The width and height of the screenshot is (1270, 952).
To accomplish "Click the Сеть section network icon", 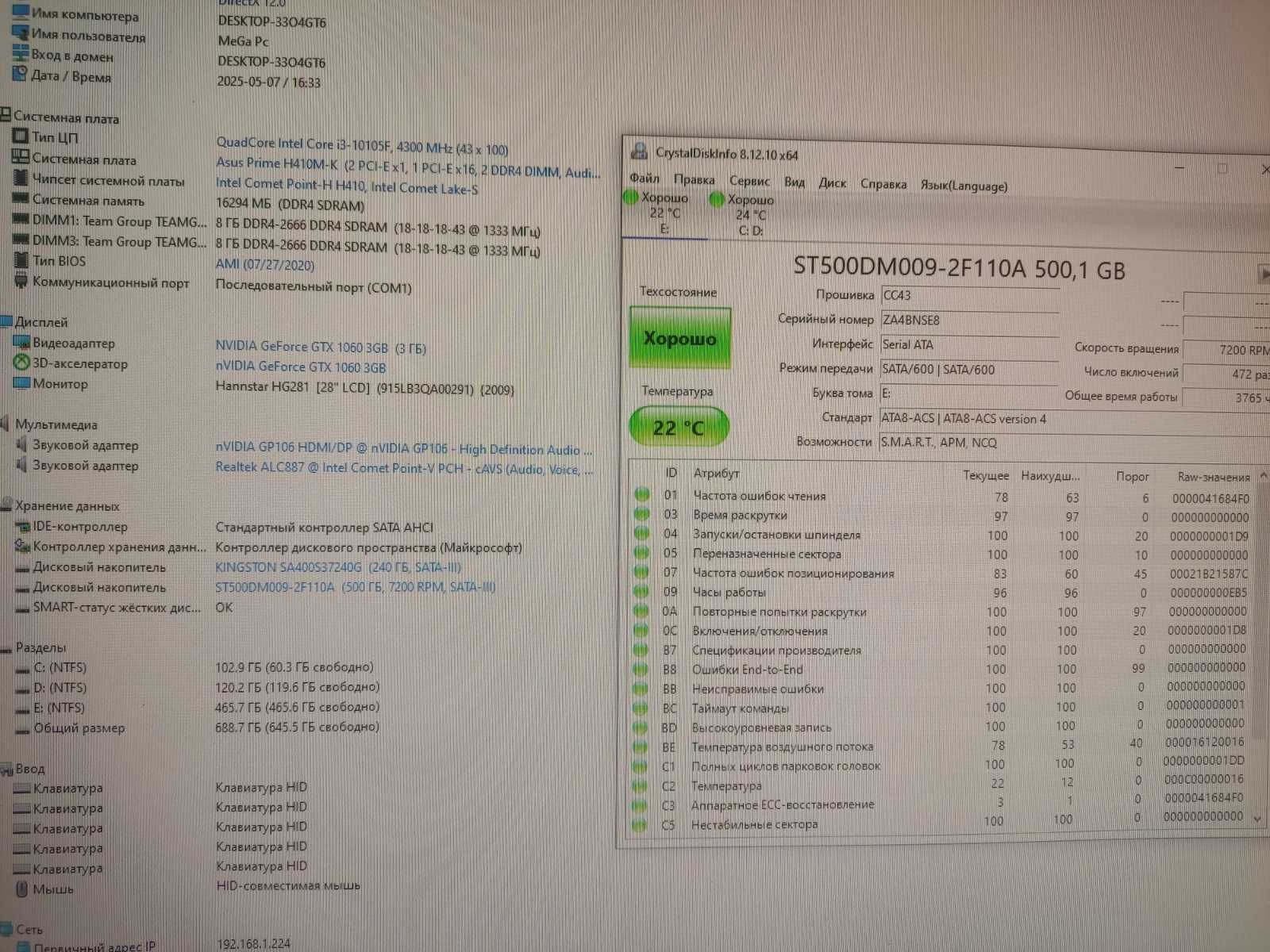I will pyautogui.click(x=6, y=928).
